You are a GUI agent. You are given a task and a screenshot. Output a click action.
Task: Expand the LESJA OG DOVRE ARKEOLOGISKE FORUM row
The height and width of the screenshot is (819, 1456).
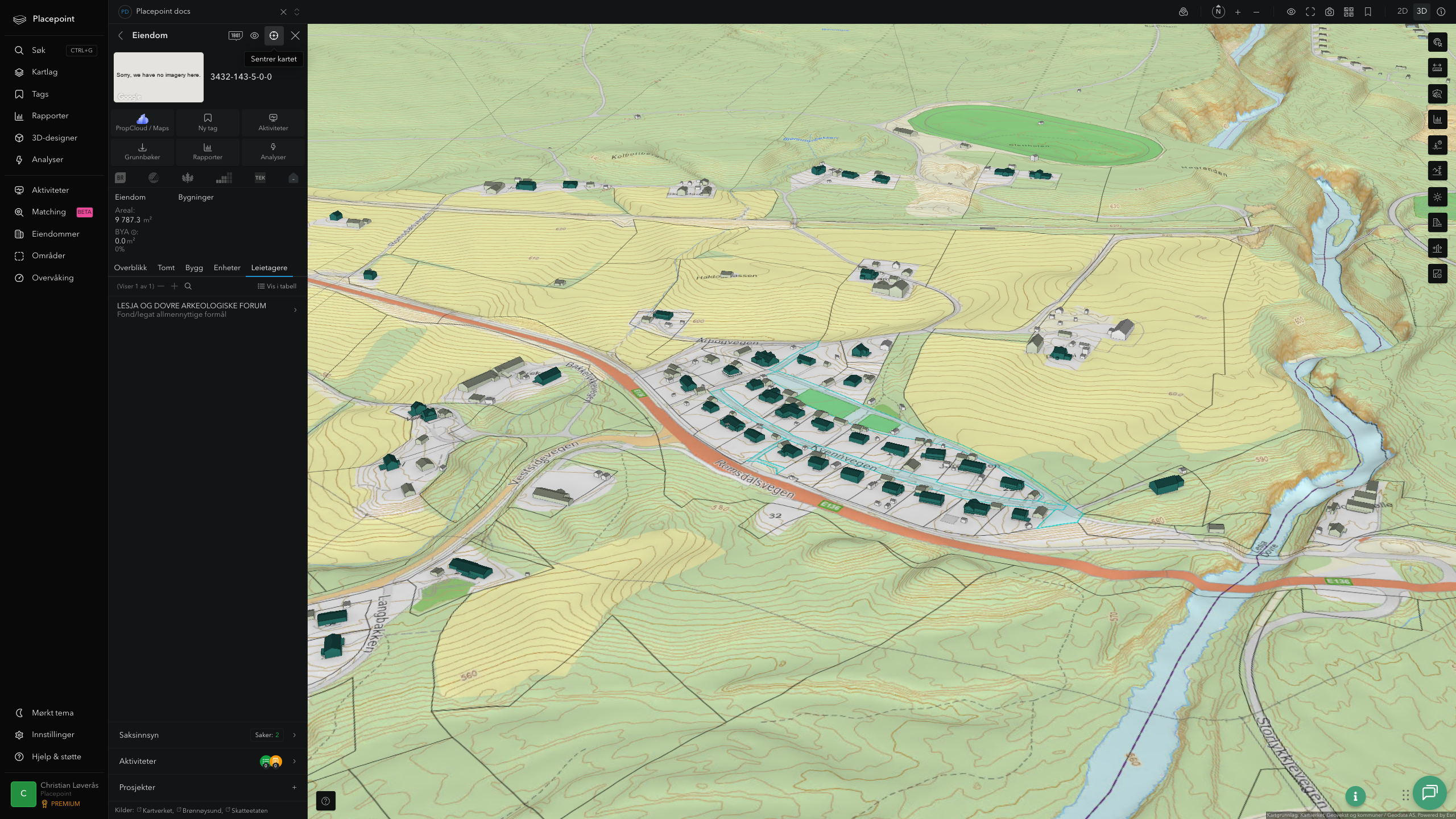[x=208, y=310]
